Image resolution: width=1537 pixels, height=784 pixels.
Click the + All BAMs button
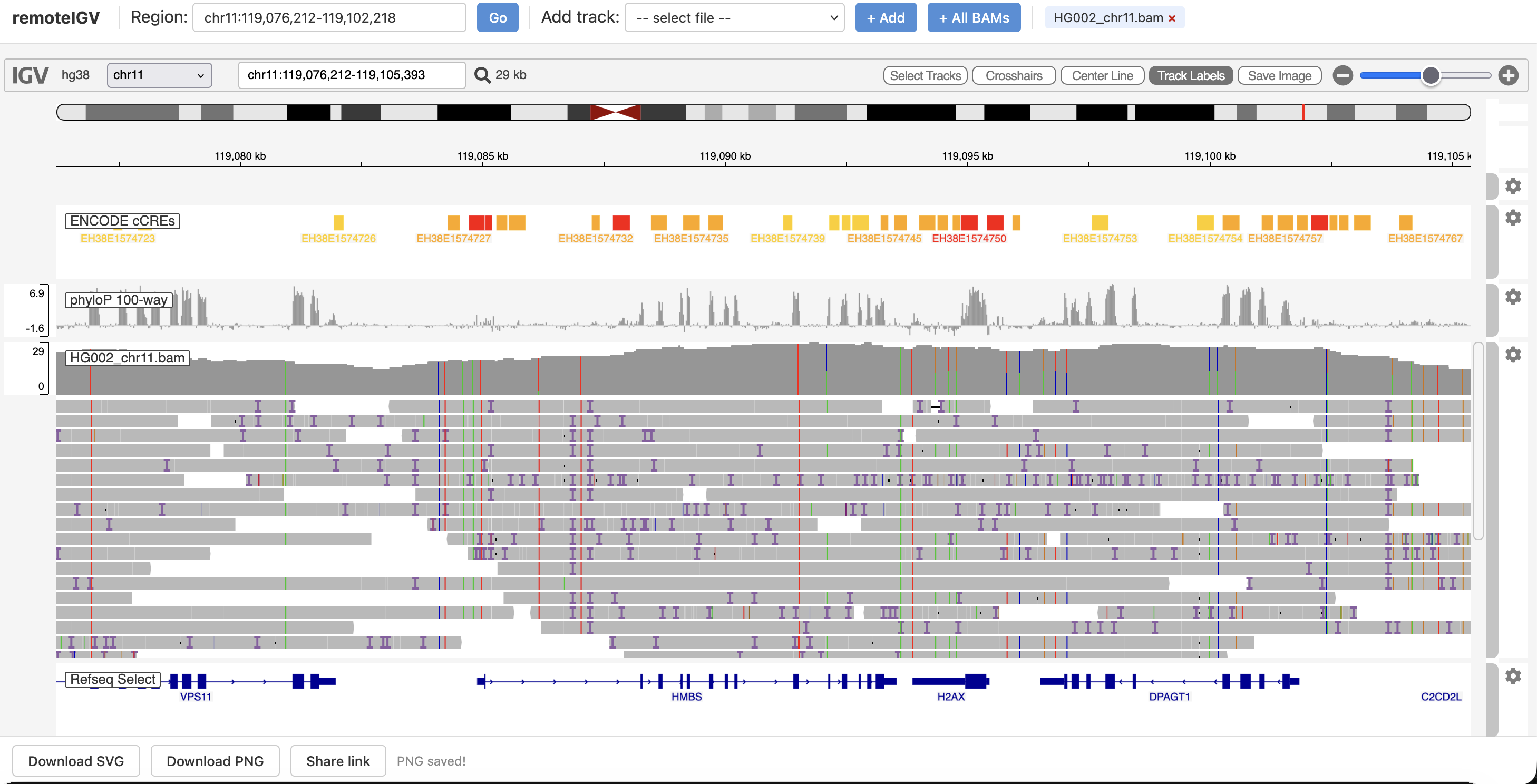[974, 18]
